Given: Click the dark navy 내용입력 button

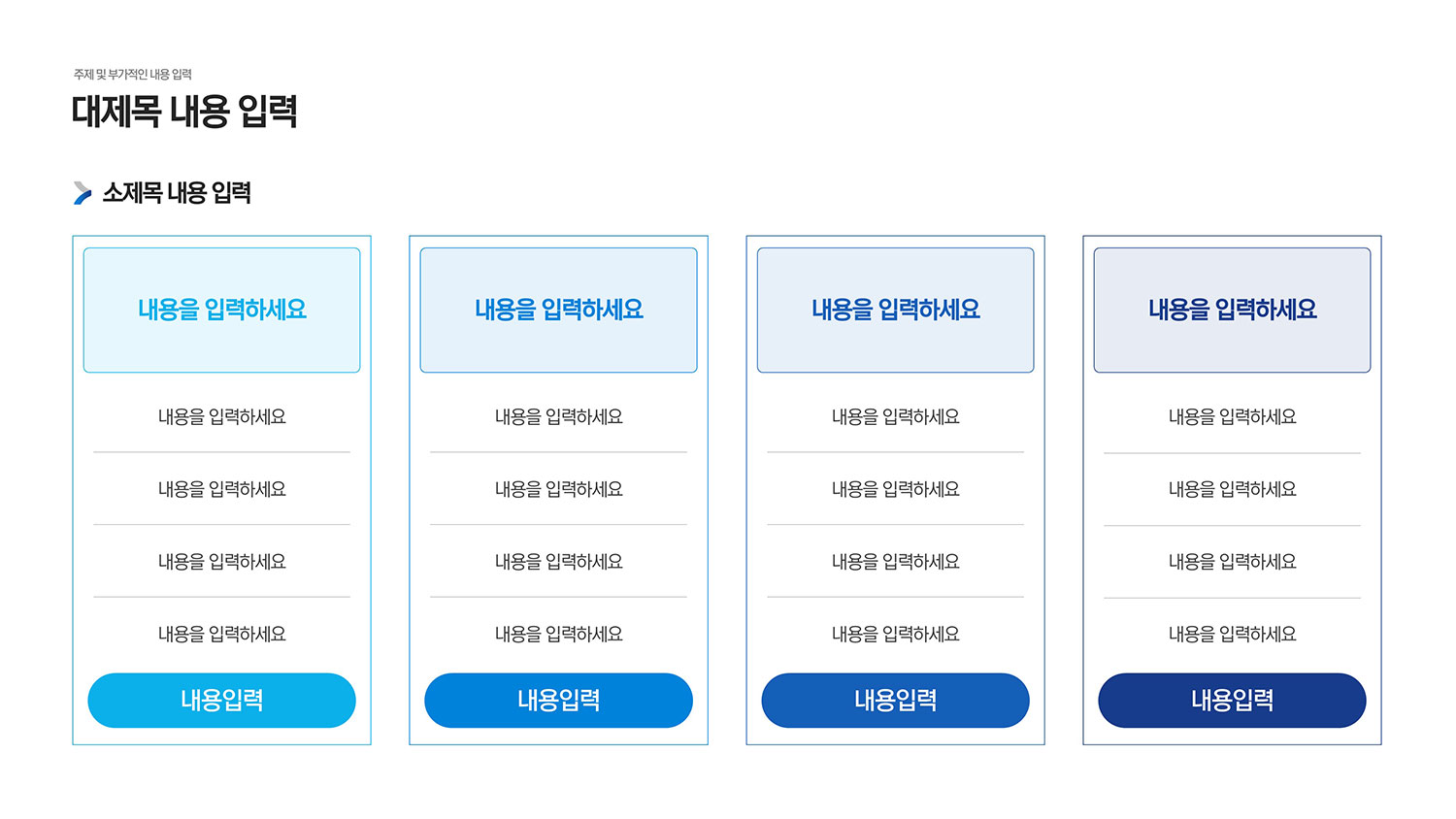Looking at the screenshot, I should click(1232, 701).
